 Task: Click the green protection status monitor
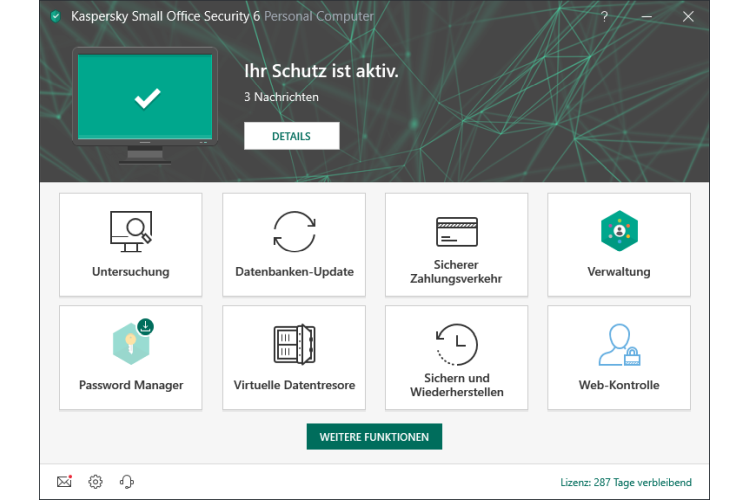coord(146,98)
